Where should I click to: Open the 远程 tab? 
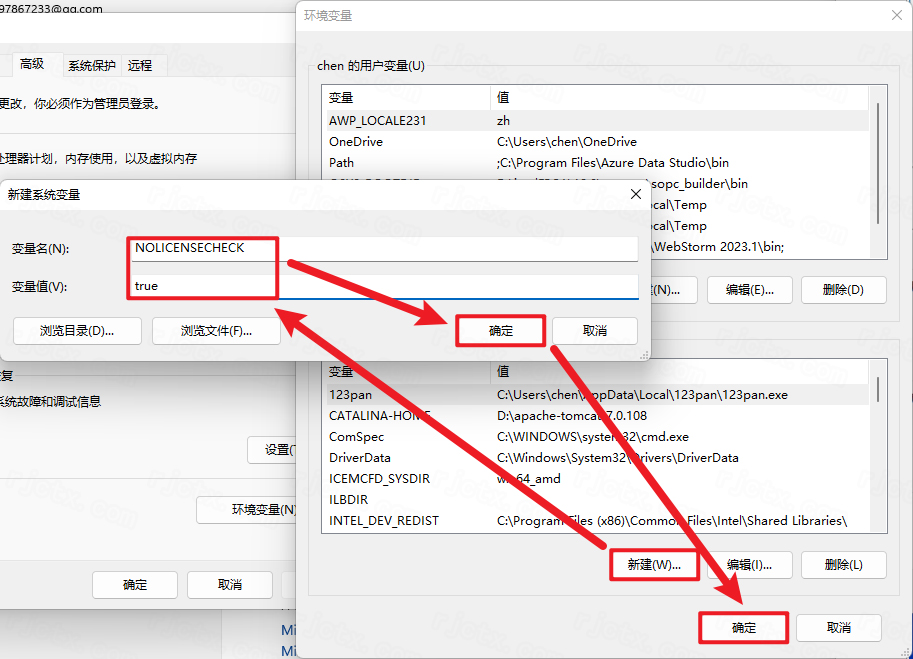(x=140, y=66)
